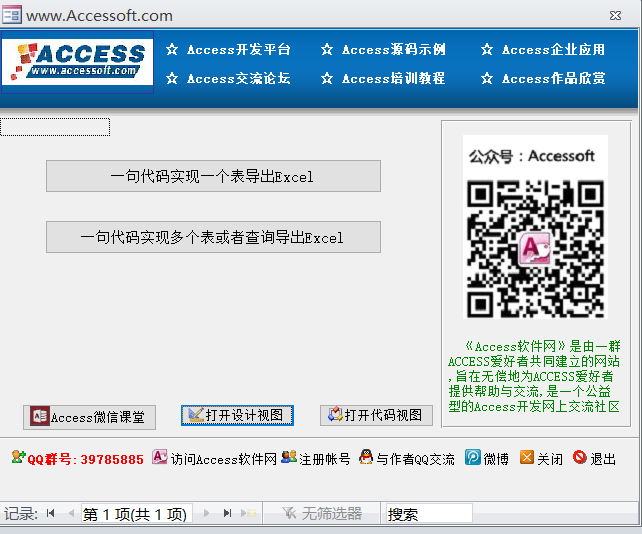Click 关闭 text link

coord(549,459)
